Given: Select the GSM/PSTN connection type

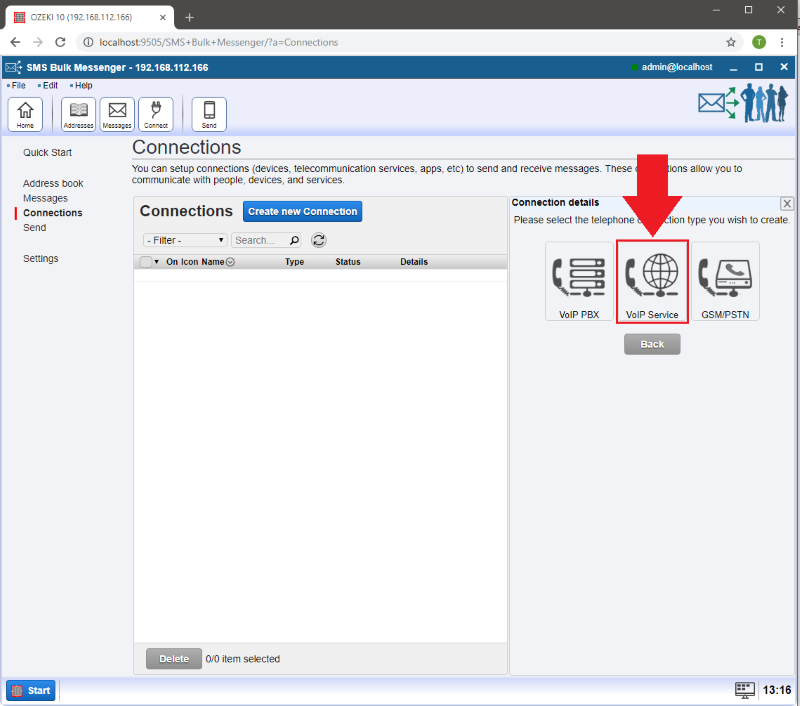Looking at the screenshot, I should click(725, 282).
